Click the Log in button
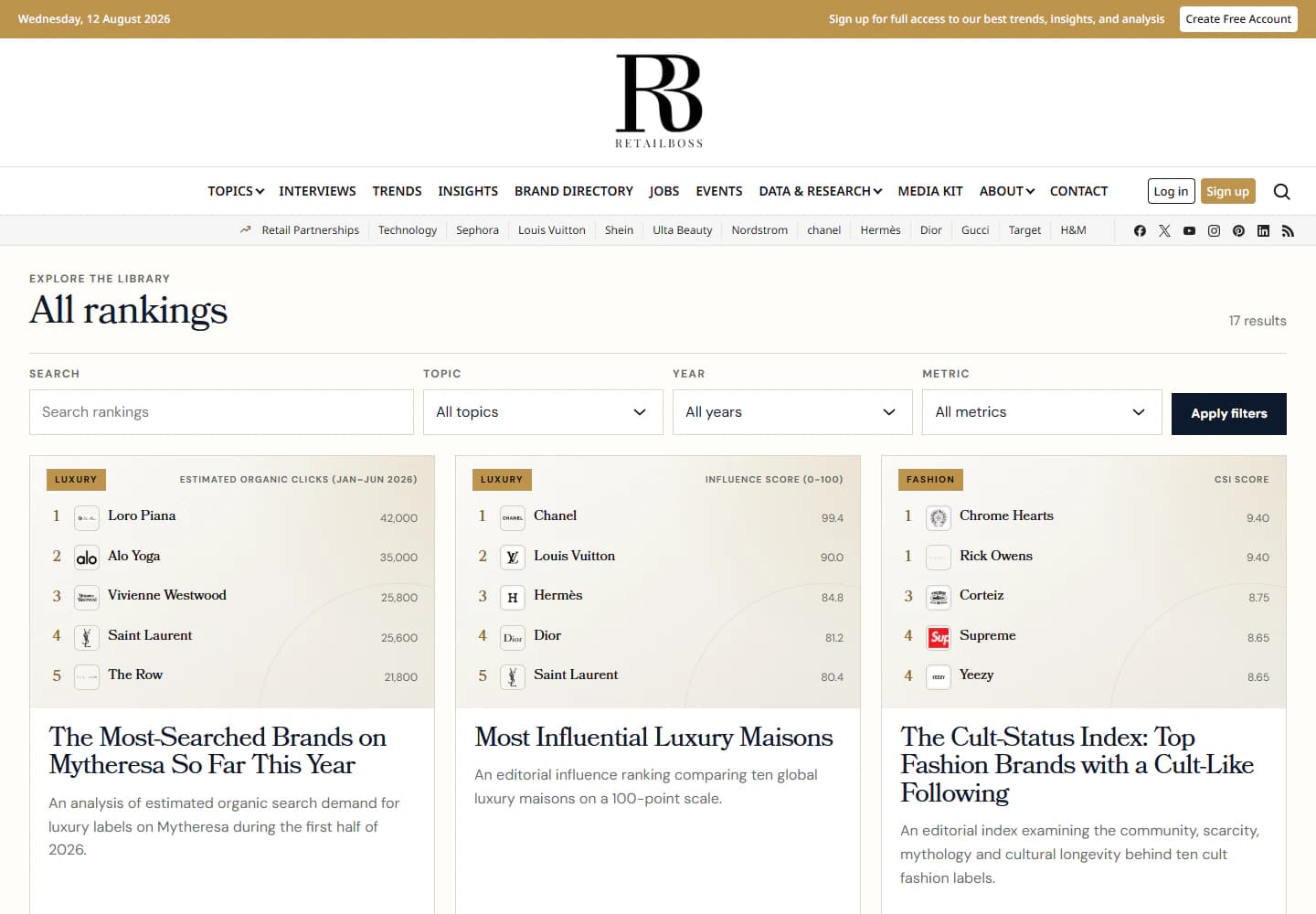This screenshot has width=1316, height=914. tap(1171, 191)
